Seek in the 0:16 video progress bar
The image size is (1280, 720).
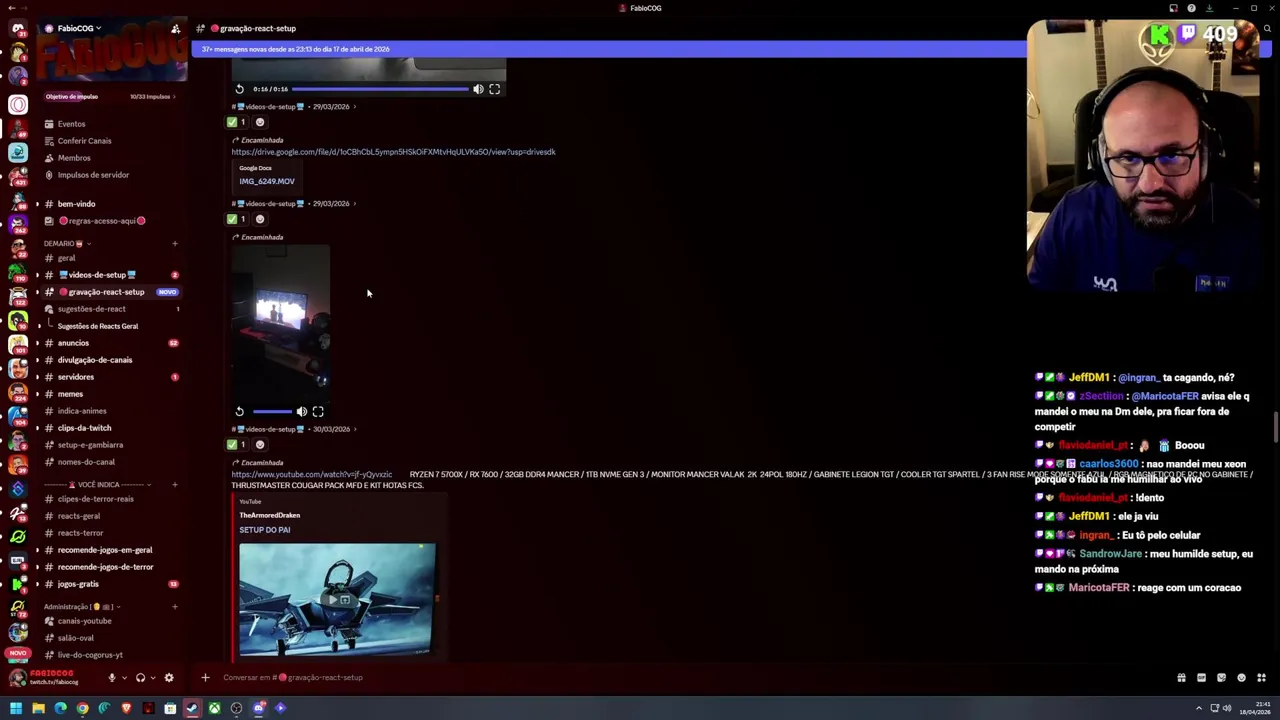[x=380, y=89]
